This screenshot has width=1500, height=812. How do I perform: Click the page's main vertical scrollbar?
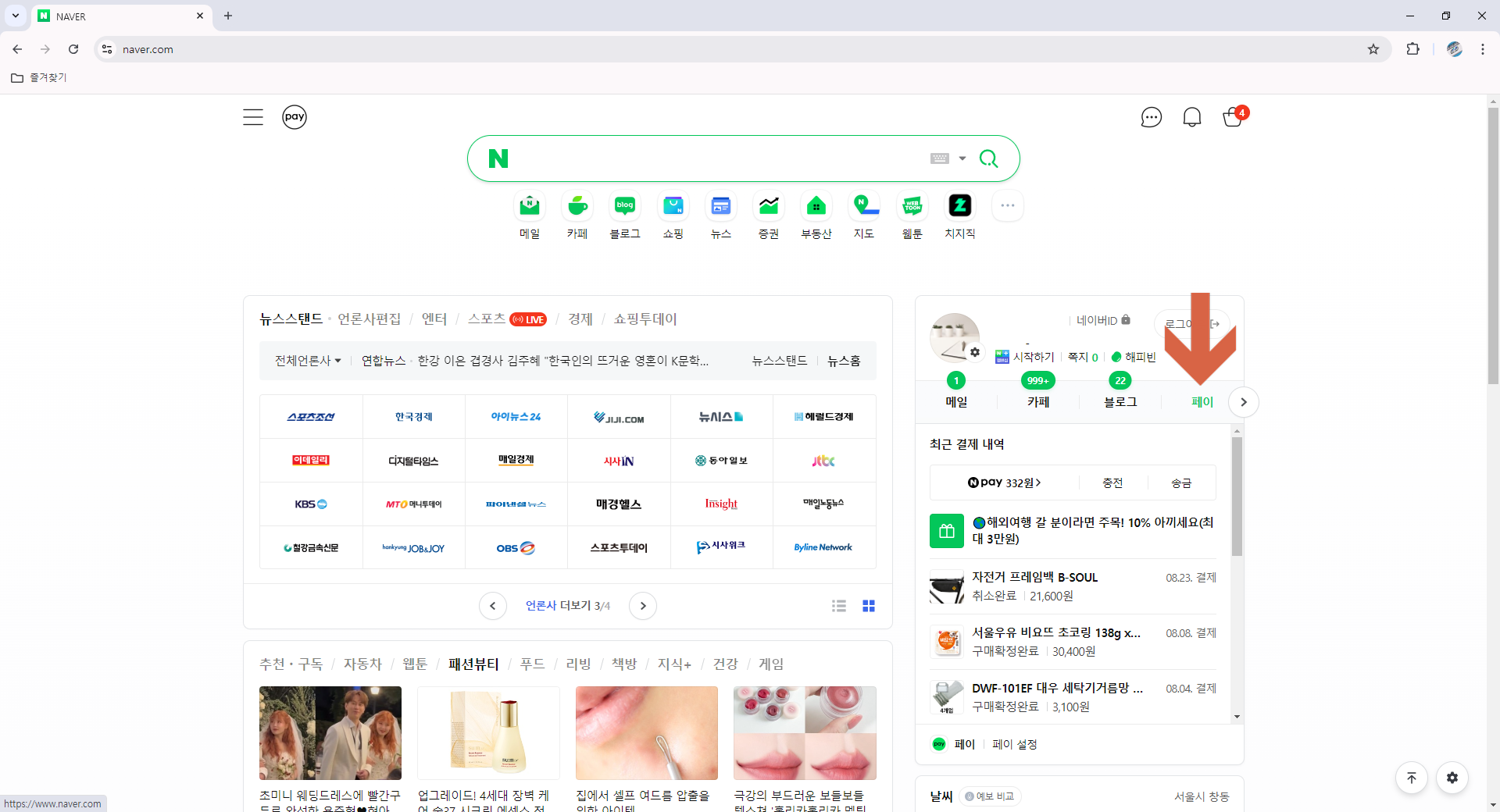click(x=1493, y=246)
